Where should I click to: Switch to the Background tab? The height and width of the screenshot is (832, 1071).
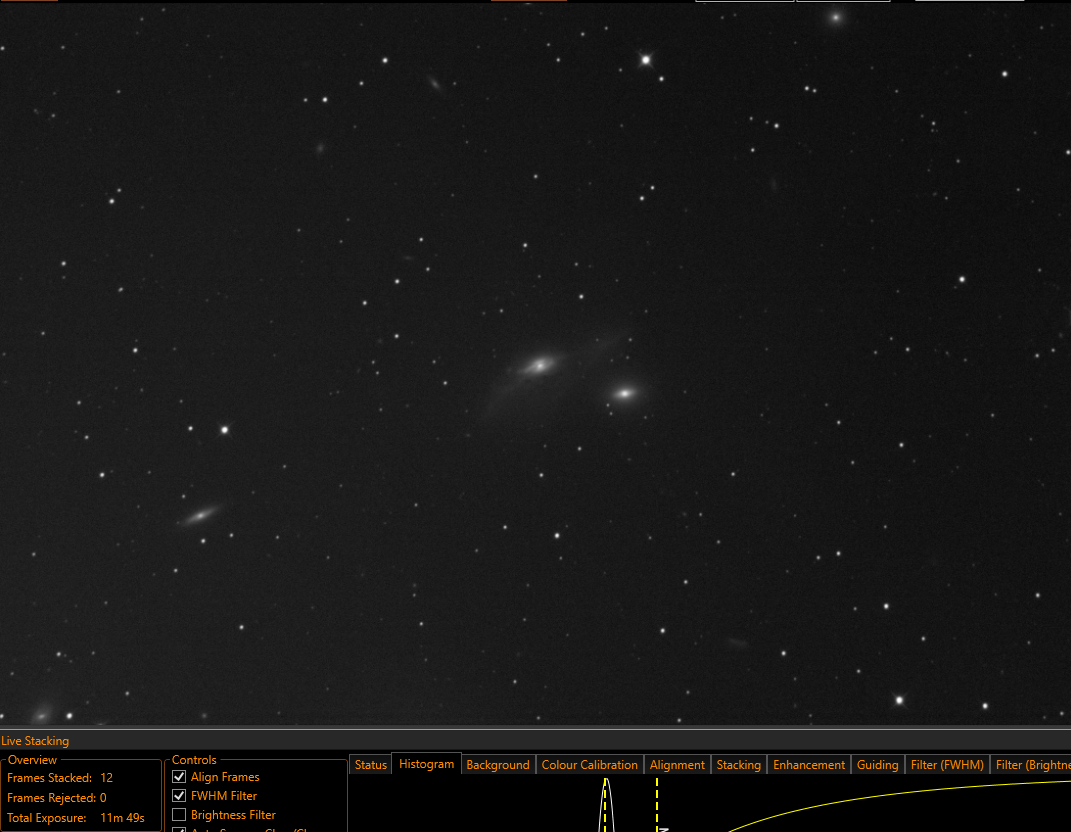pos(498,764)
